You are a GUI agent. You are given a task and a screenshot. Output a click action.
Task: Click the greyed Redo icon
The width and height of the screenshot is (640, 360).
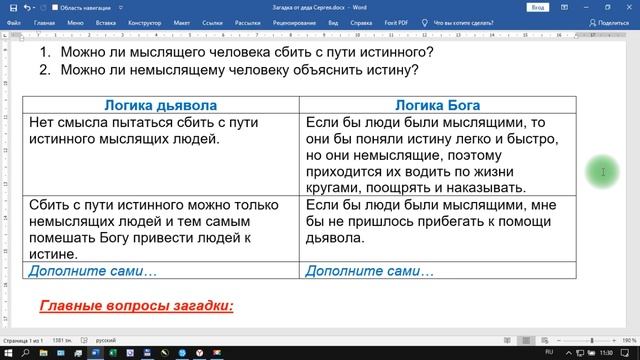click(43, 8)
